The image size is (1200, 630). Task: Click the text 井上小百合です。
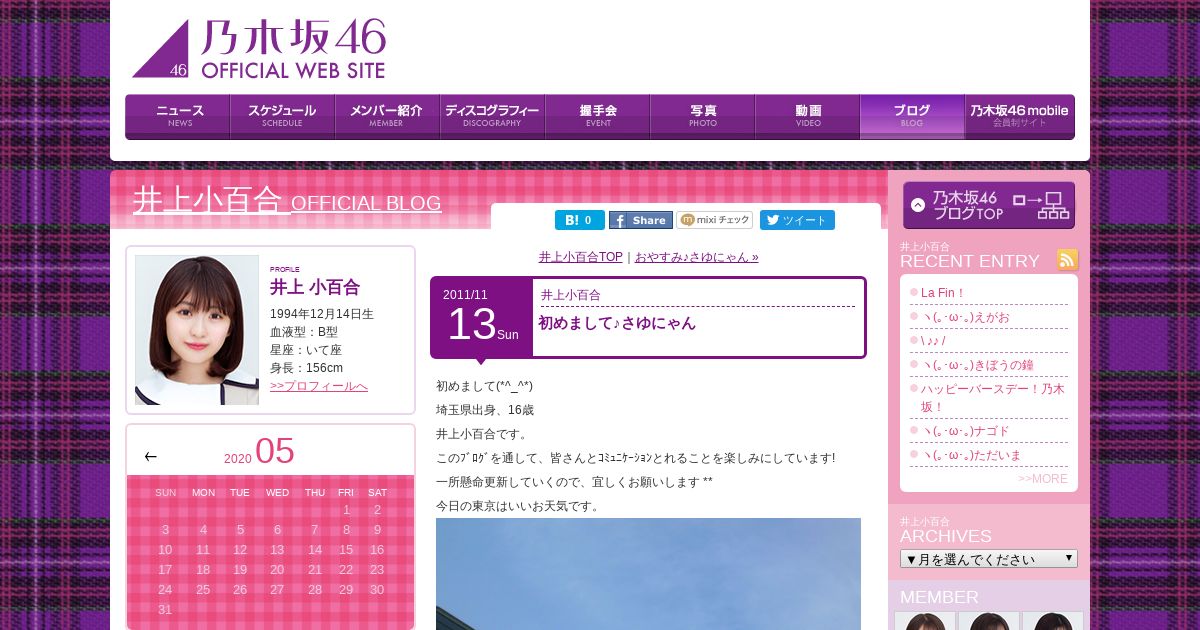482,434
